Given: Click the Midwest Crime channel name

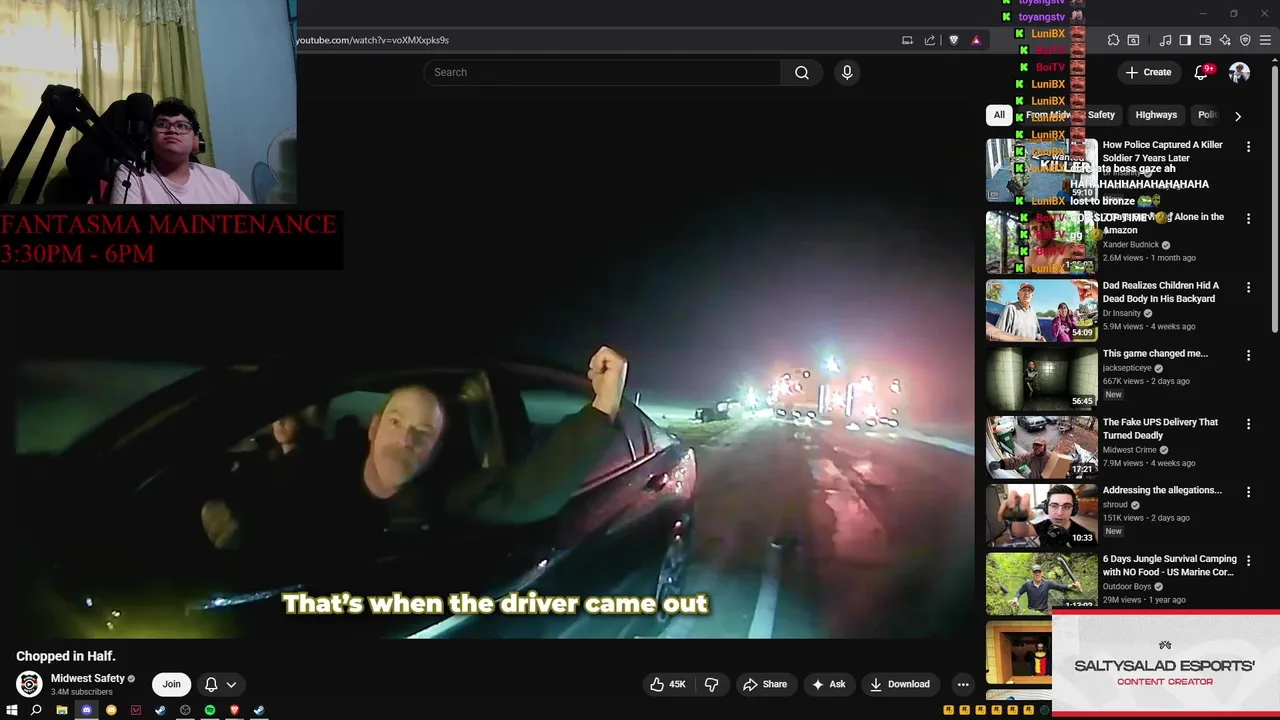Looking at the screenshot, I should [x=1130, y=450].
